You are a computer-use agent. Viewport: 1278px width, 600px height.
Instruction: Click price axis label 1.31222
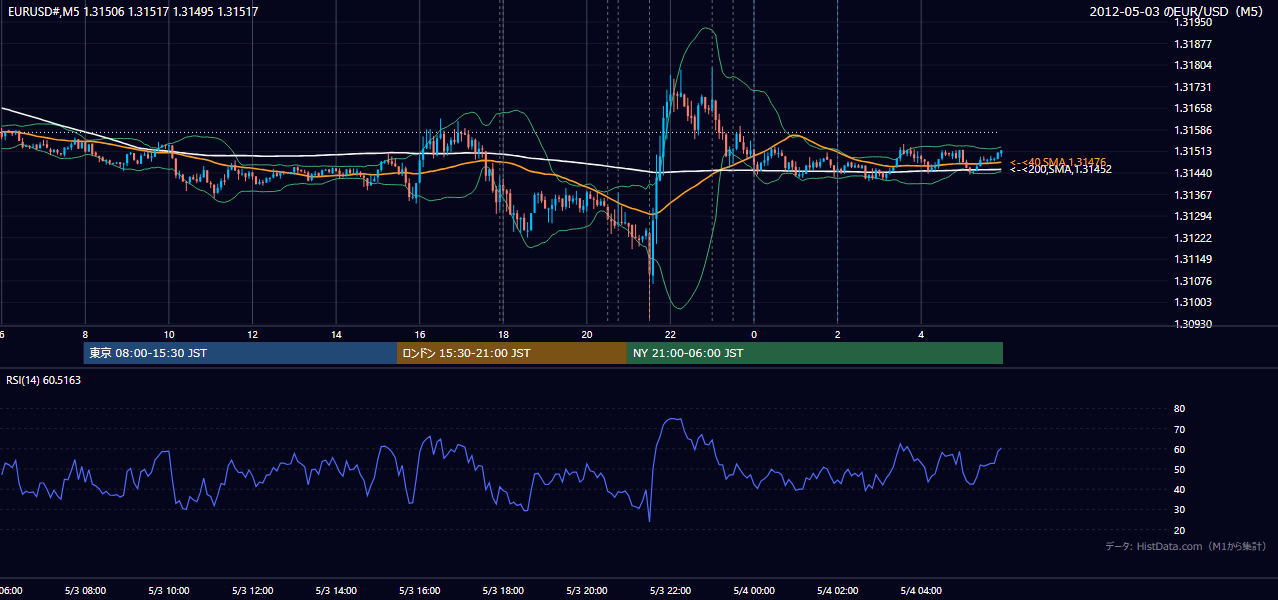click(x=1192, y=238)
